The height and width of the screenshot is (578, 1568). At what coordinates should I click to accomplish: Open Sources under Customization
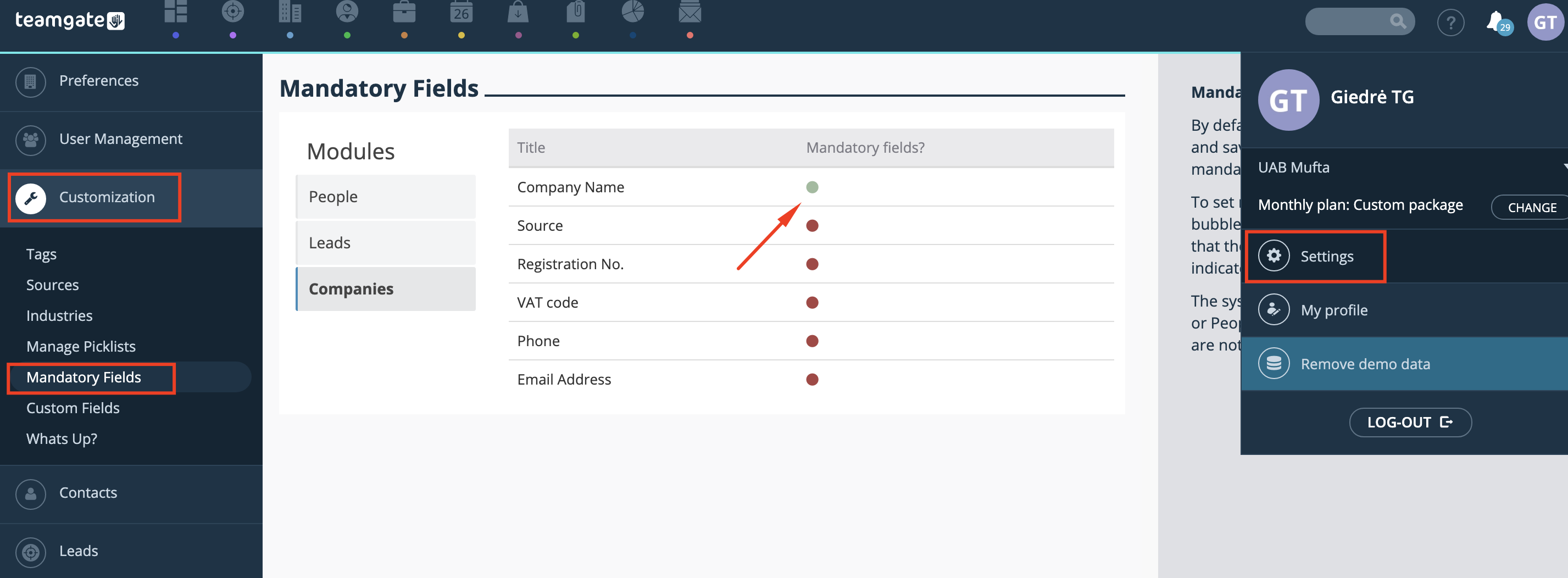tap(52, 285)
